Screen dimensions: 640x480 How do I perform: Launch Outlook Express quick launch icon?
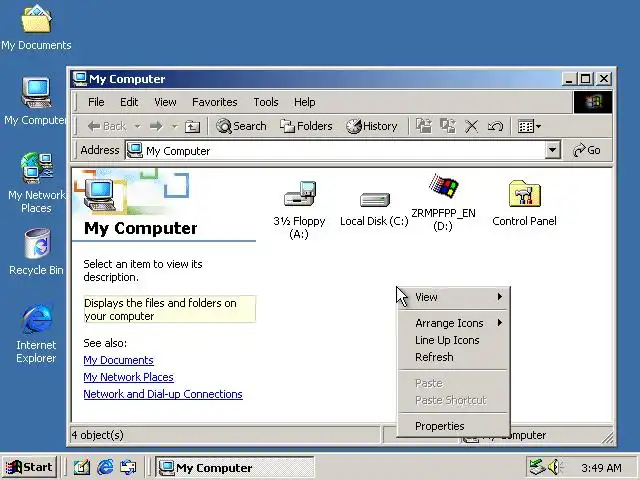128,467
